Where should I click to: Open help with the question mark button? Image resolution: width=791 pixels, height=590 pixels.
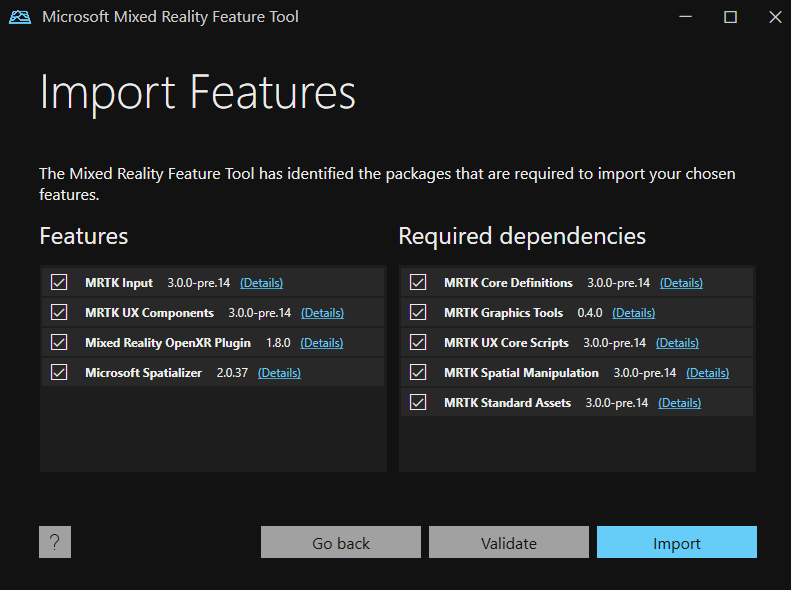pyautogui.click(x=55, y=542)
